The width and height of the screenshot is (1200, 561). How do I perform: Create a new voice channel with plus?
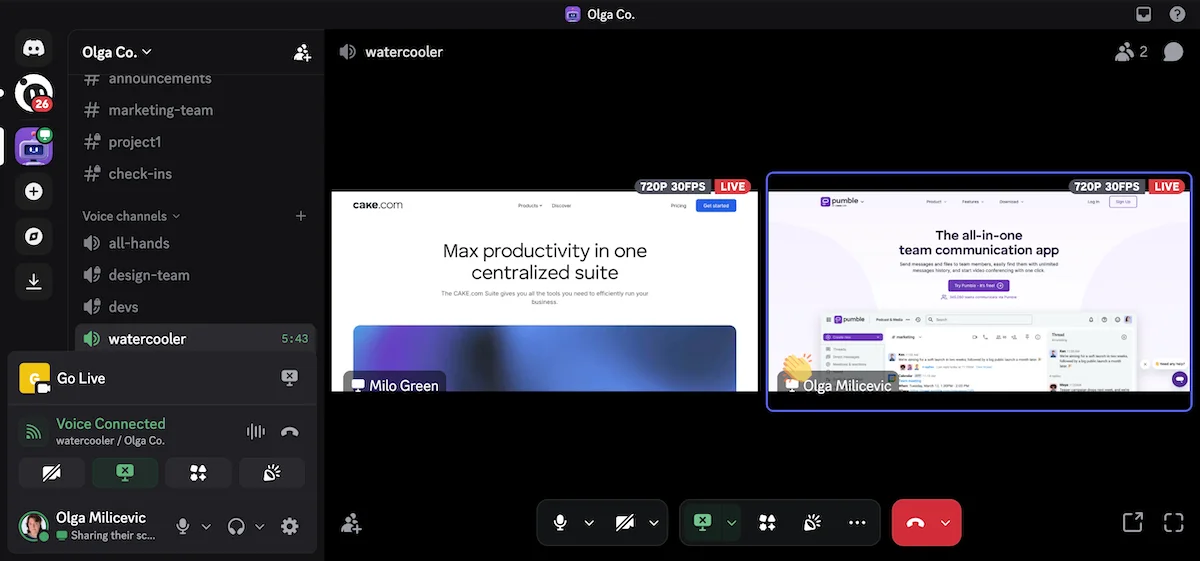click(x=301, y=216)
